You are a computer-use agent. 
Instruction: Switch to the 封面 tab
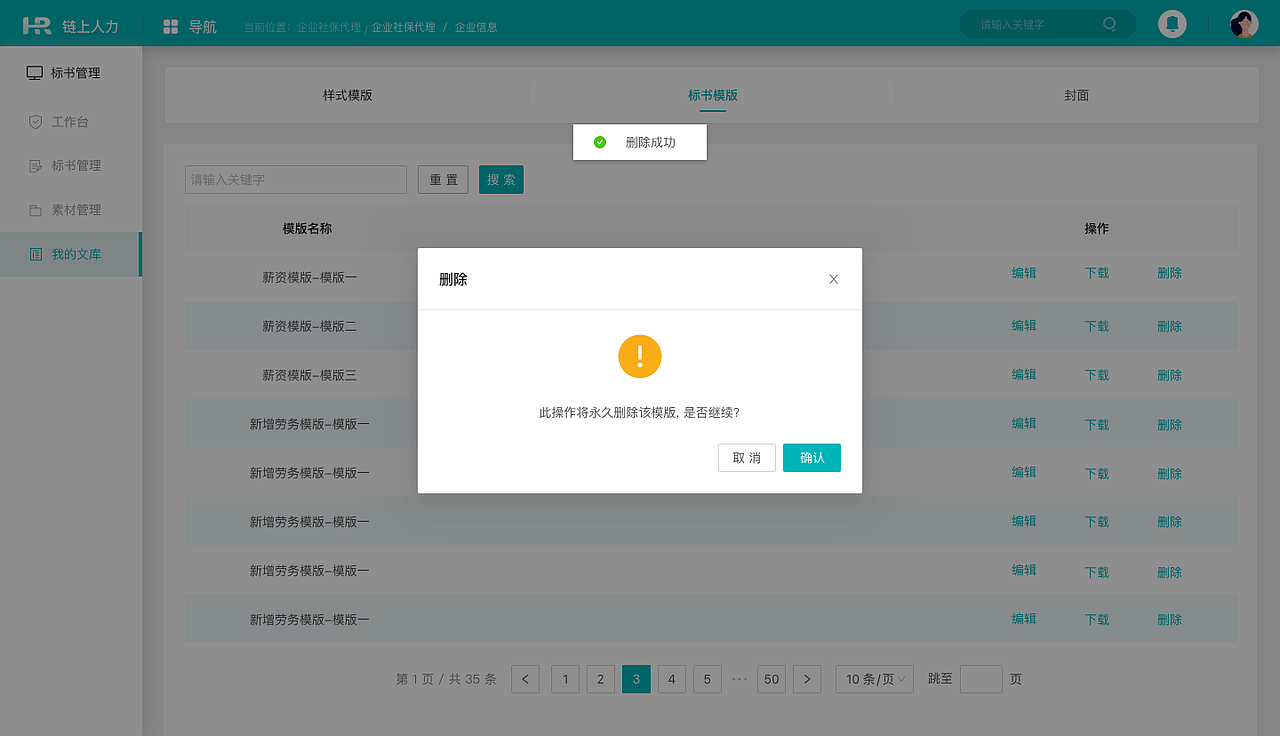click(x=1077, y=95)
